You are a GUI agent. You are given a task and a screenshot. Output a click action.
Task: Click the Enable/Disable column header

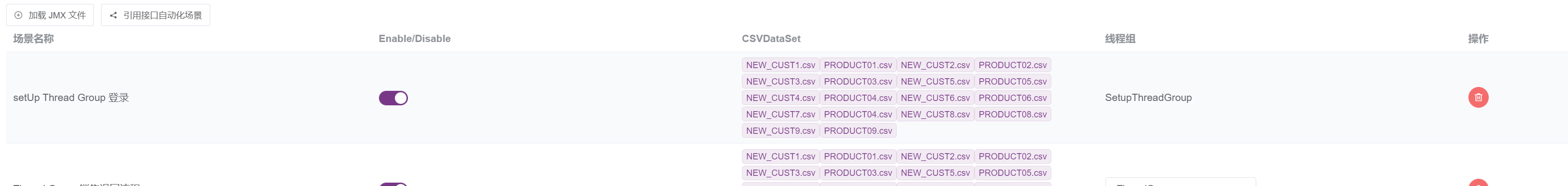click(415, 39)
